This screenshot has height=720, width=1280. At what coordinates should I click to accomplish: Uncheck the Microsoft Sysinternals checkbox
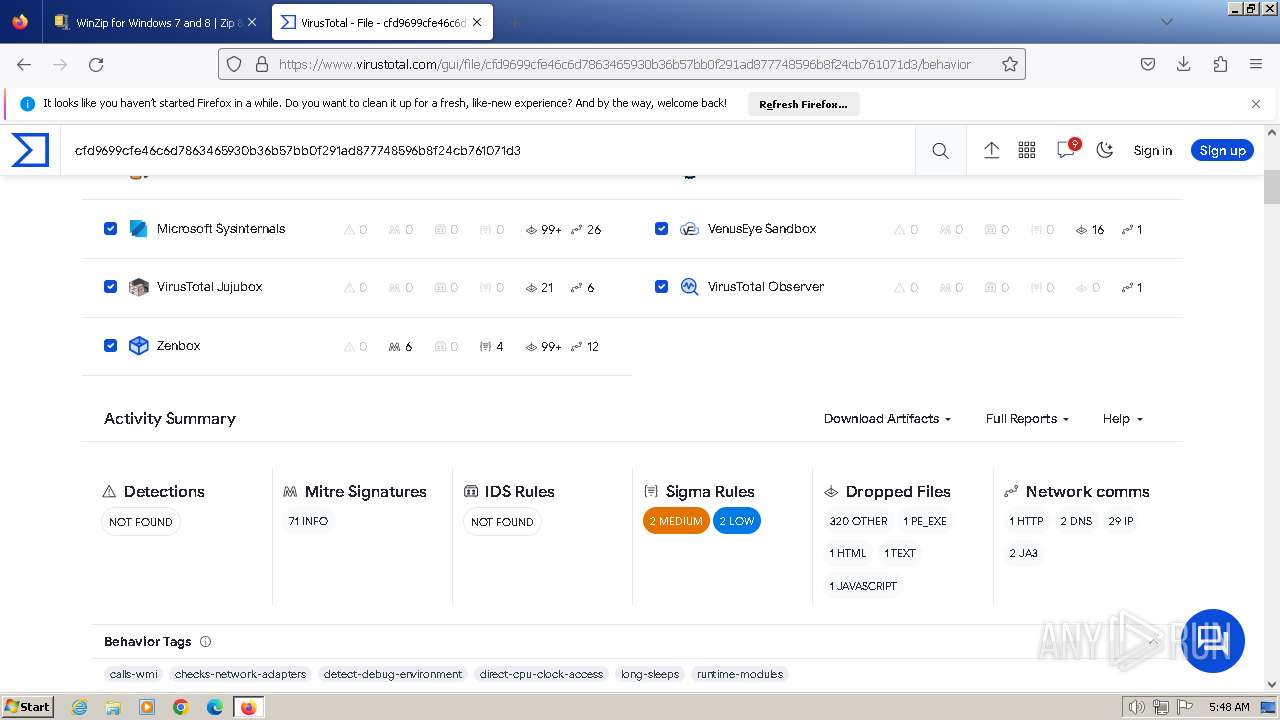point(111,229)
